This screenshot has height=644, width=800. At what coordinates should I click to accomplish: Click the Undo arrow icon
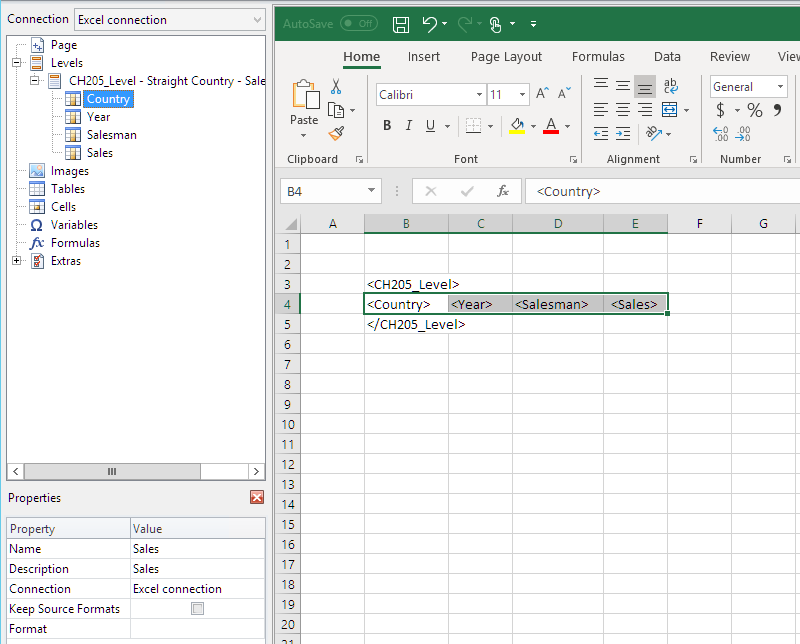pyautogui.click(x=429, y=23)
